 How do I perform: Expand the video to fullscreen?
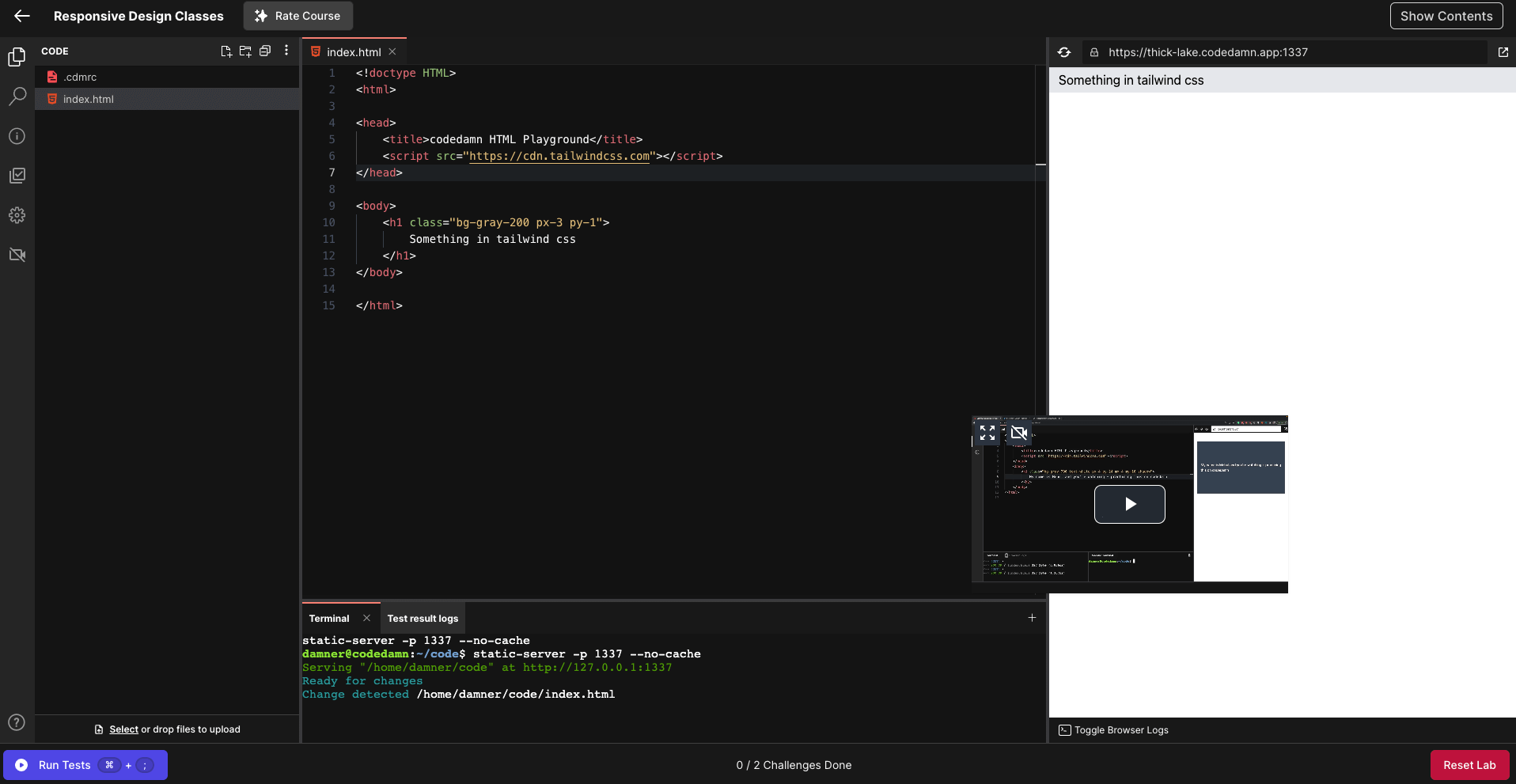[x=987, y=433]
